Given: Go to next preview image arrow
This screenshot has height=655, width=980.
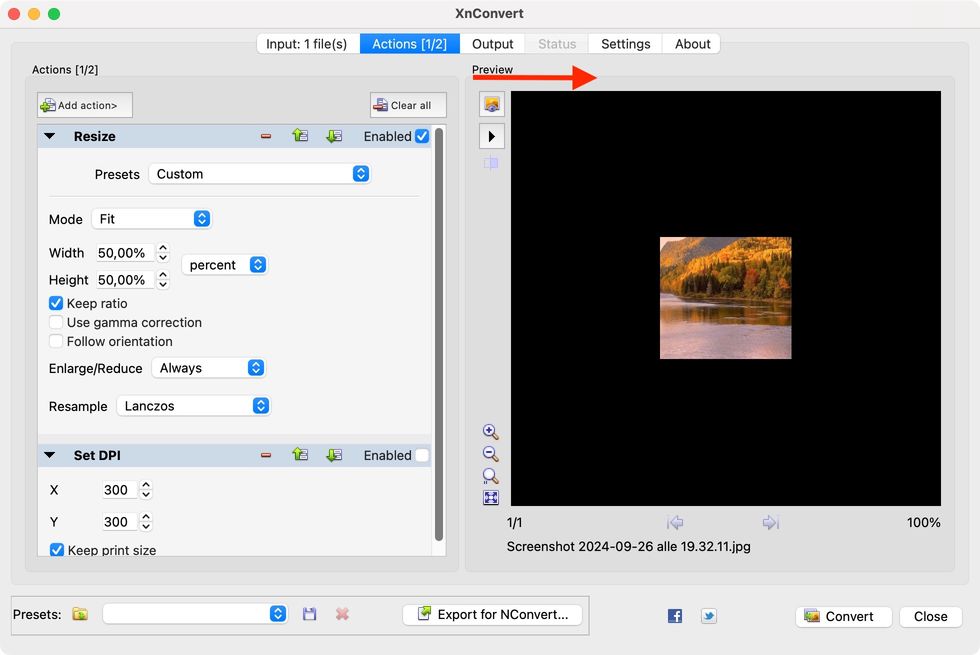Looking at the screenshot, I should coord(770,522).
